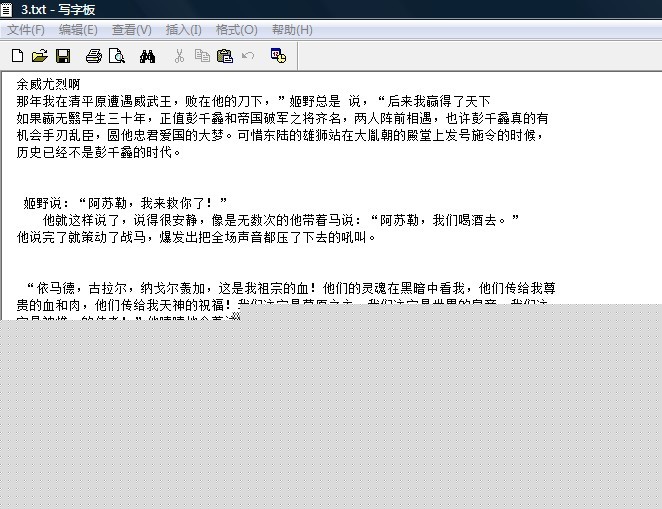
Task: Open the 查看(V) menu
Action: point(131,30)
